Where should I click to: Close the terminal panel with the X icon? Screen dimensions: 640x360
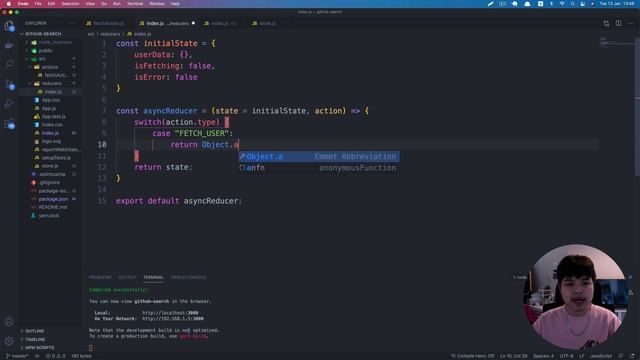(x=630, y=277)
